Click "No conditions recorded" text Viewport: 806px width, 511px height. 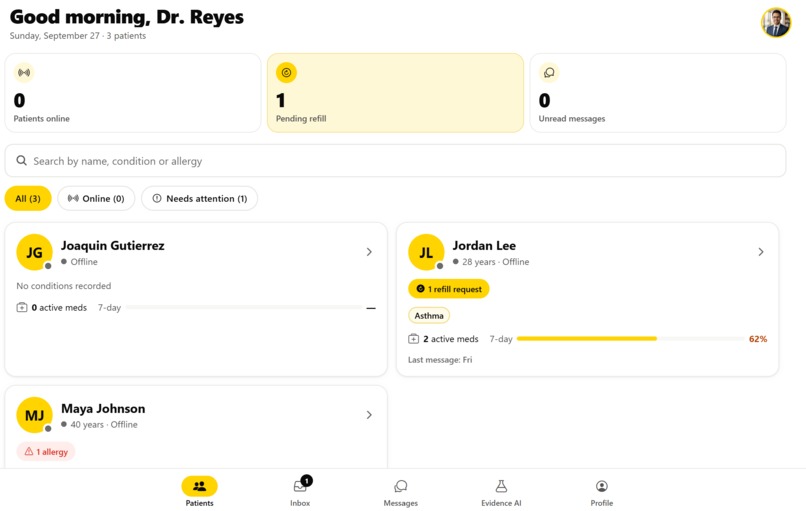64,286
